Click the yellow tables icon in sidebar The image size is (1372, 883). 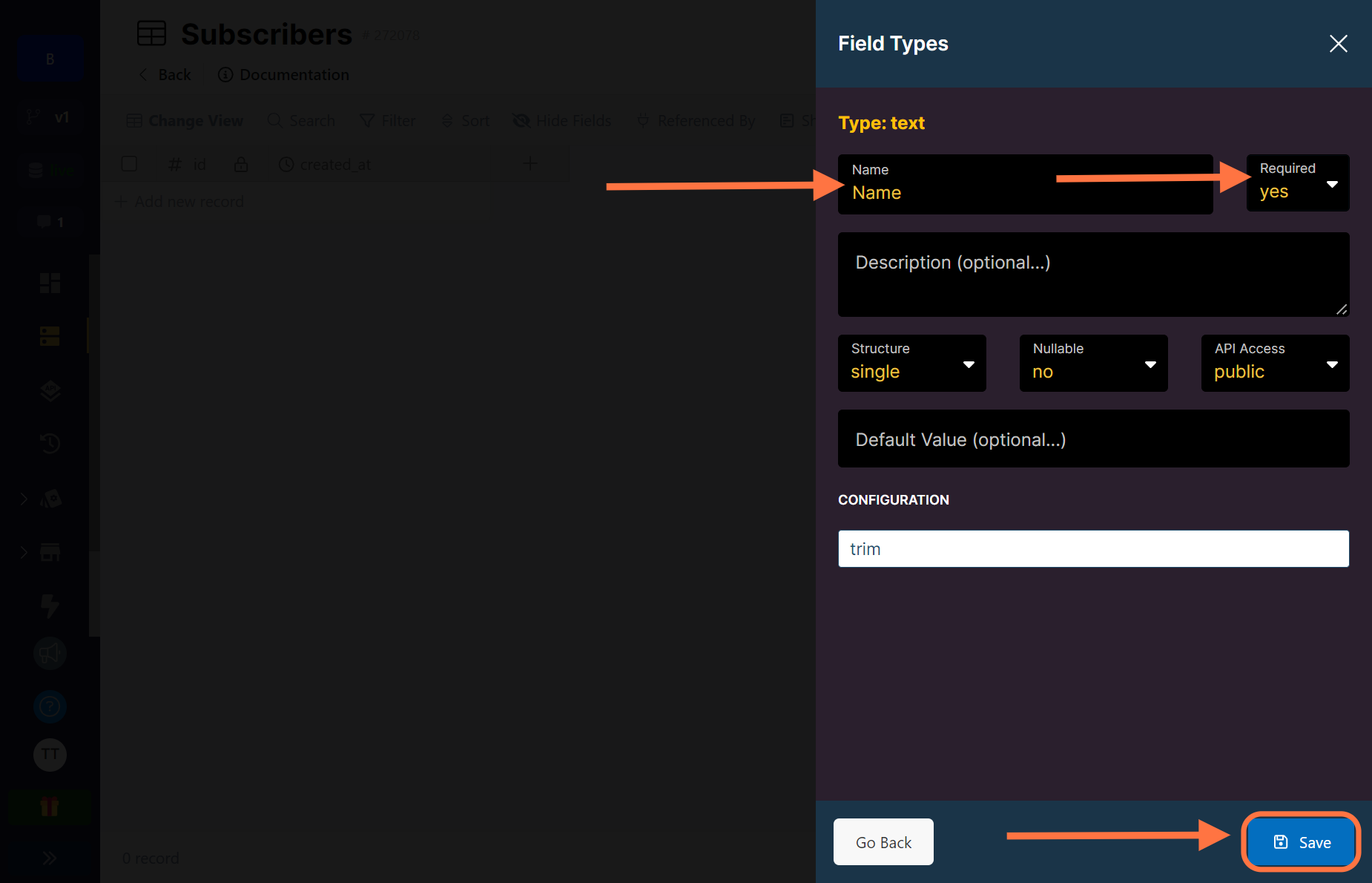(x=50, y=336)
